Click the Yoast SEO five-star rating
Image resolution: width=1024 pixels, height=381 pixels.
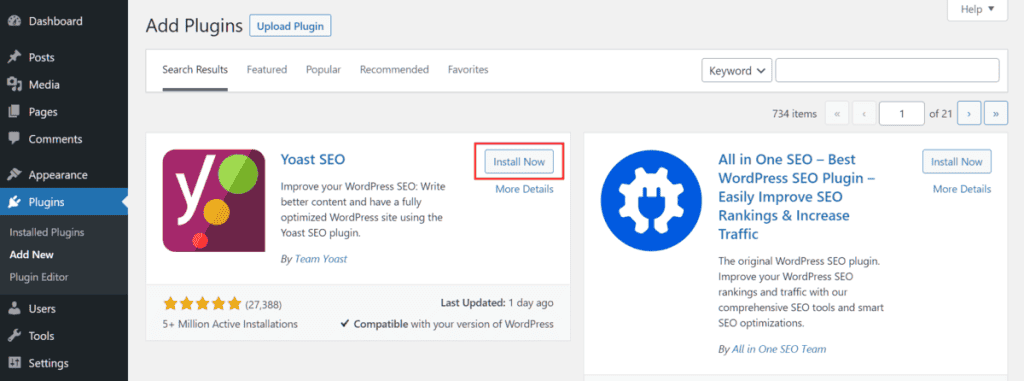click(202, 303)
